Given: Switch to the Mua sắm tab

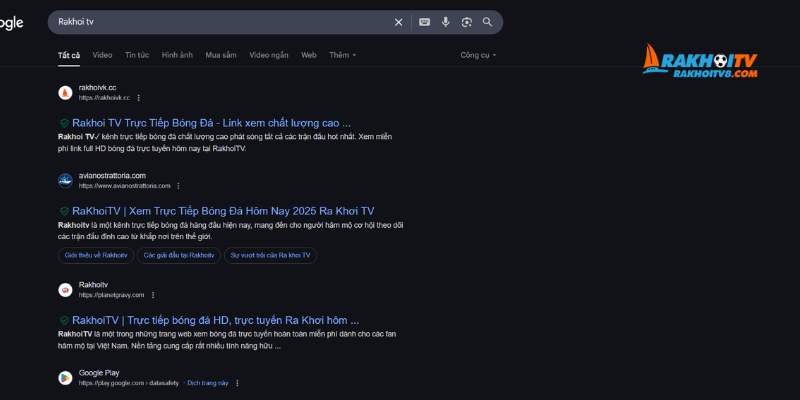Looking at the screenshot, I should click(221, 55).
